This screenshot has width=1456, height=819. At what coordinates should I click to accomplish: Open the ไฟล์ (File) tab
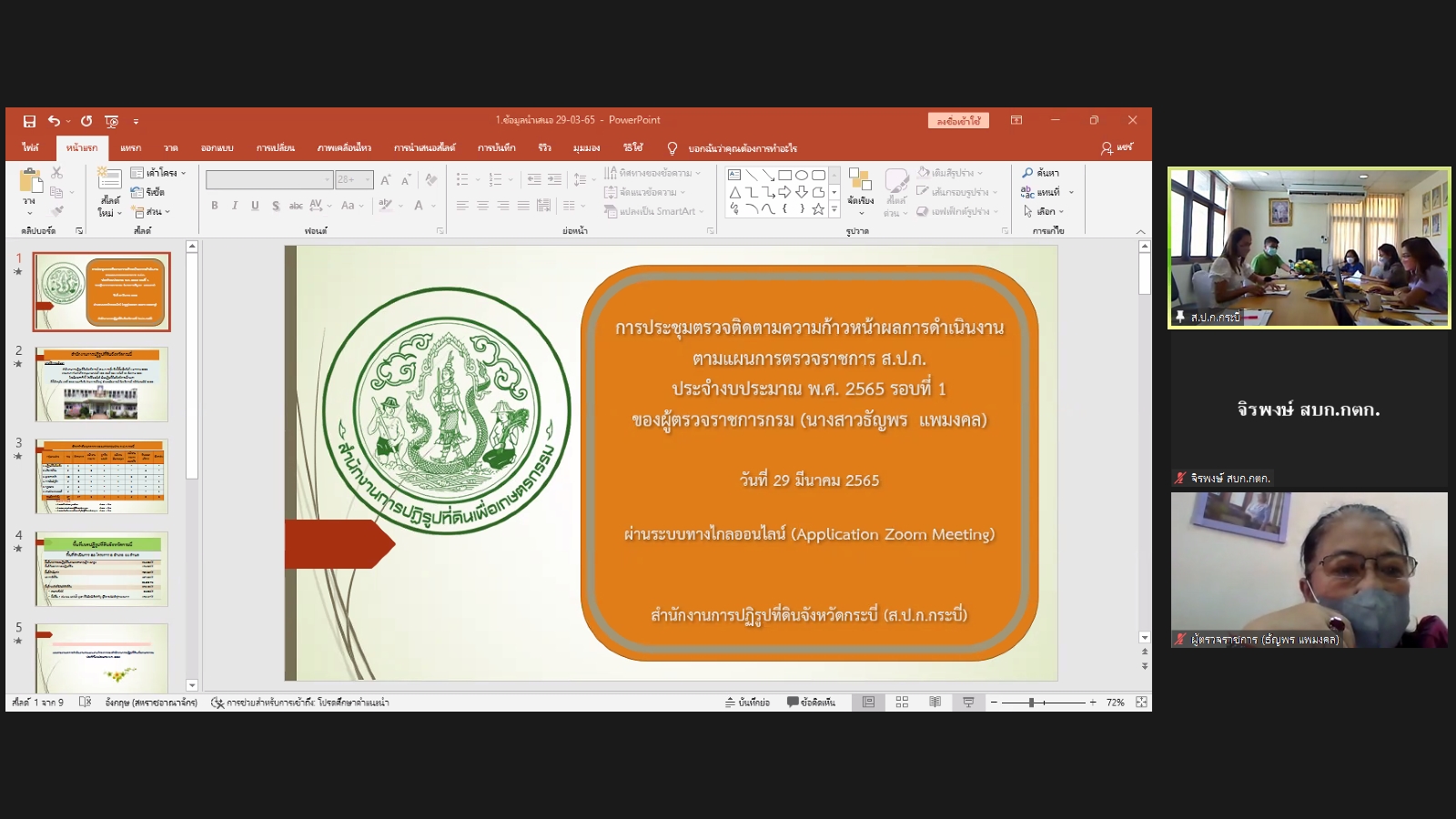[x=31, y=147]
